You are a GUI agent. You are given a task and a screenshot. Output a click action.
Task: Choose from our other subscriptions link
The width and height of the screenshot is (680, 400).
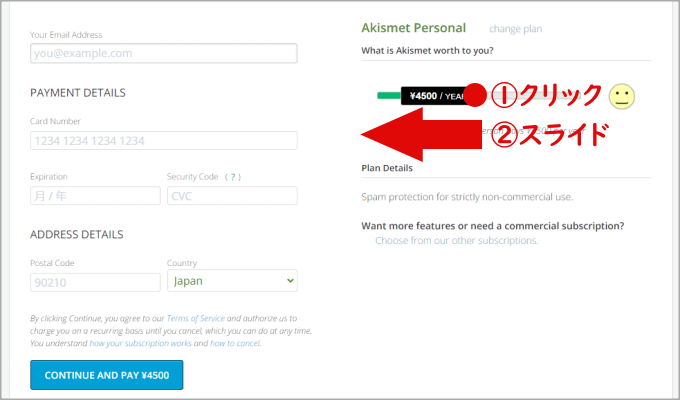coord(457,241)
